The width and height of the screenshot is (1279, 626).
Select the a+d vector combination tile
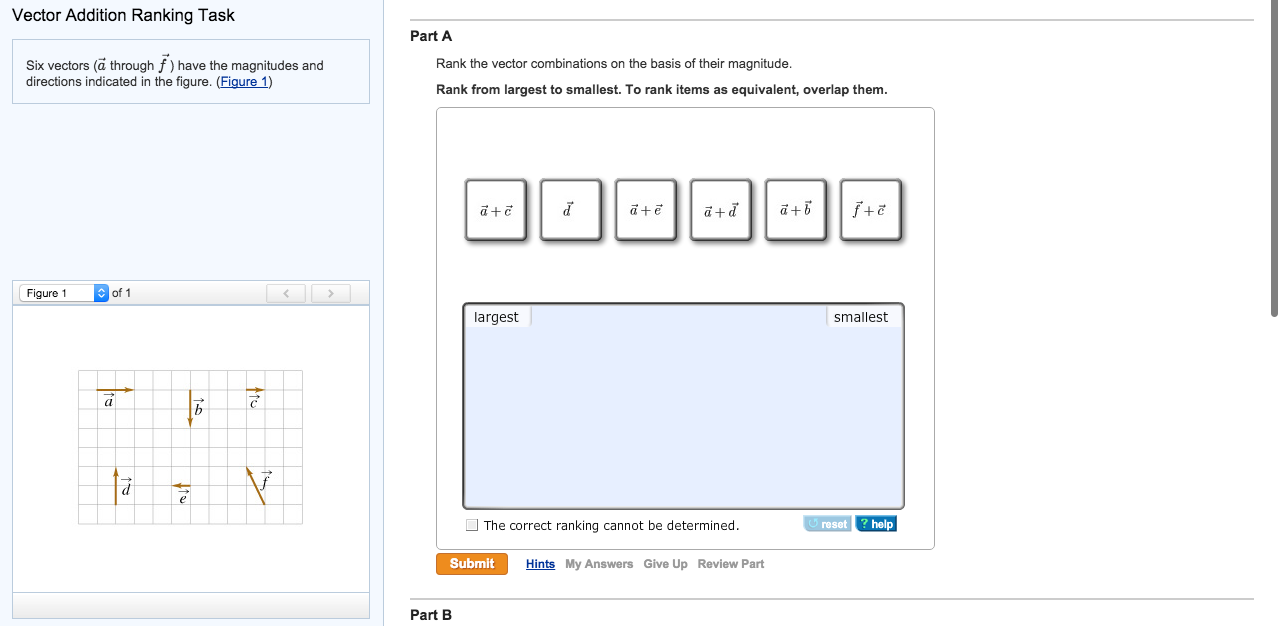click(x=720, y=210)
